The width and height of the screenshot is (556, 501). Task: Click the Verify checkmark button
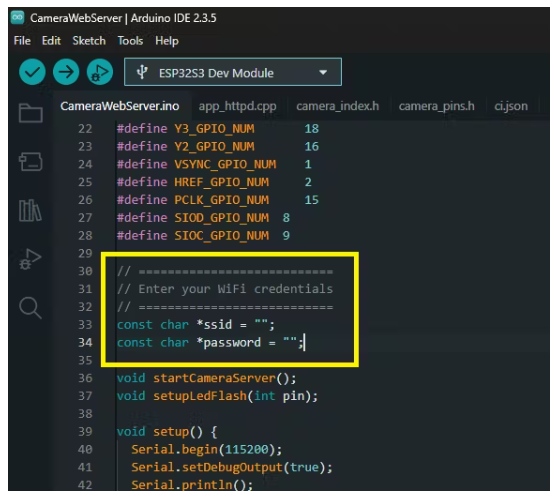(x=32, y=72)
